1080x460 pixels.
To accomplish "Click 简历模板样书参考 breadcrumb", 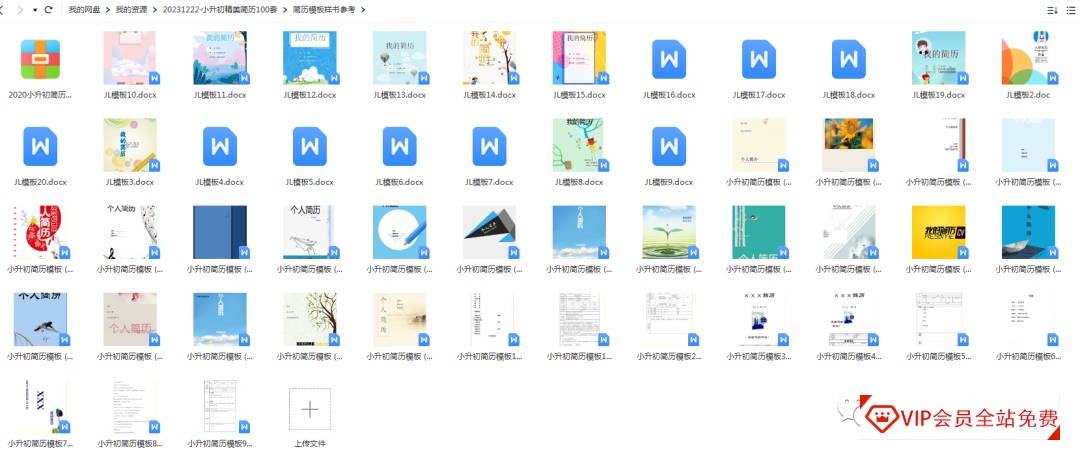I will [324, 10].
